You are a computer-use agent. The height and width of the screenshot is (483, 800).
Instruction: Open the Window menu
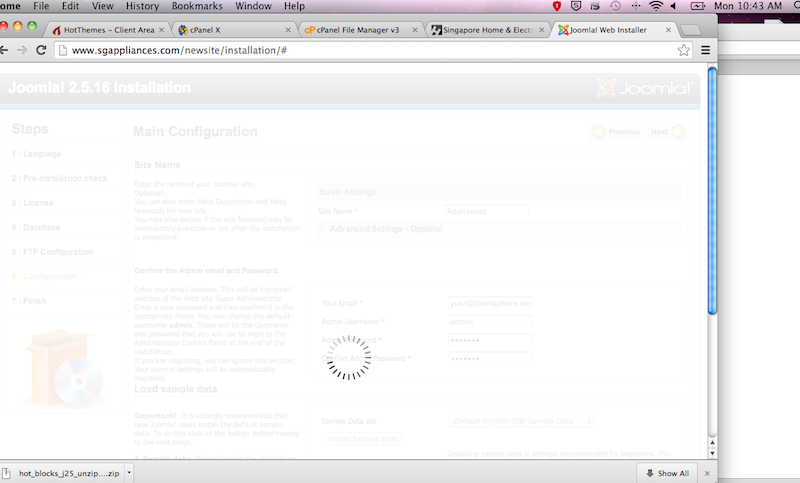coord(253,6)
